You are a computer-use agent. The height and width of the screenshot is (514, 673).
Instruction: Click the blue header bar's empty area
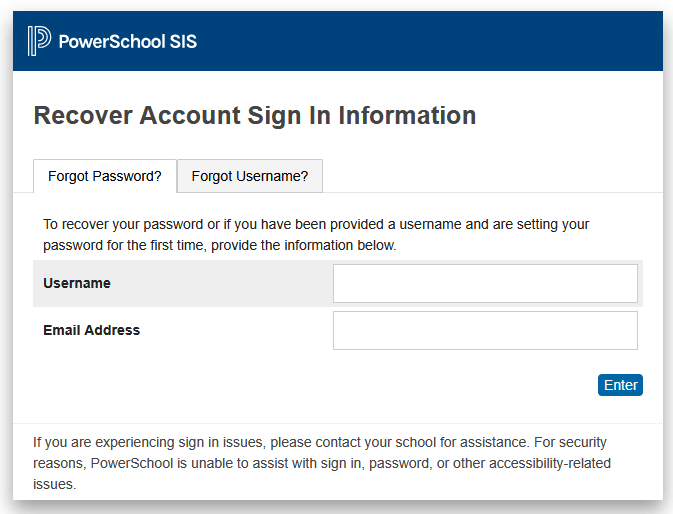coord(430,41)
